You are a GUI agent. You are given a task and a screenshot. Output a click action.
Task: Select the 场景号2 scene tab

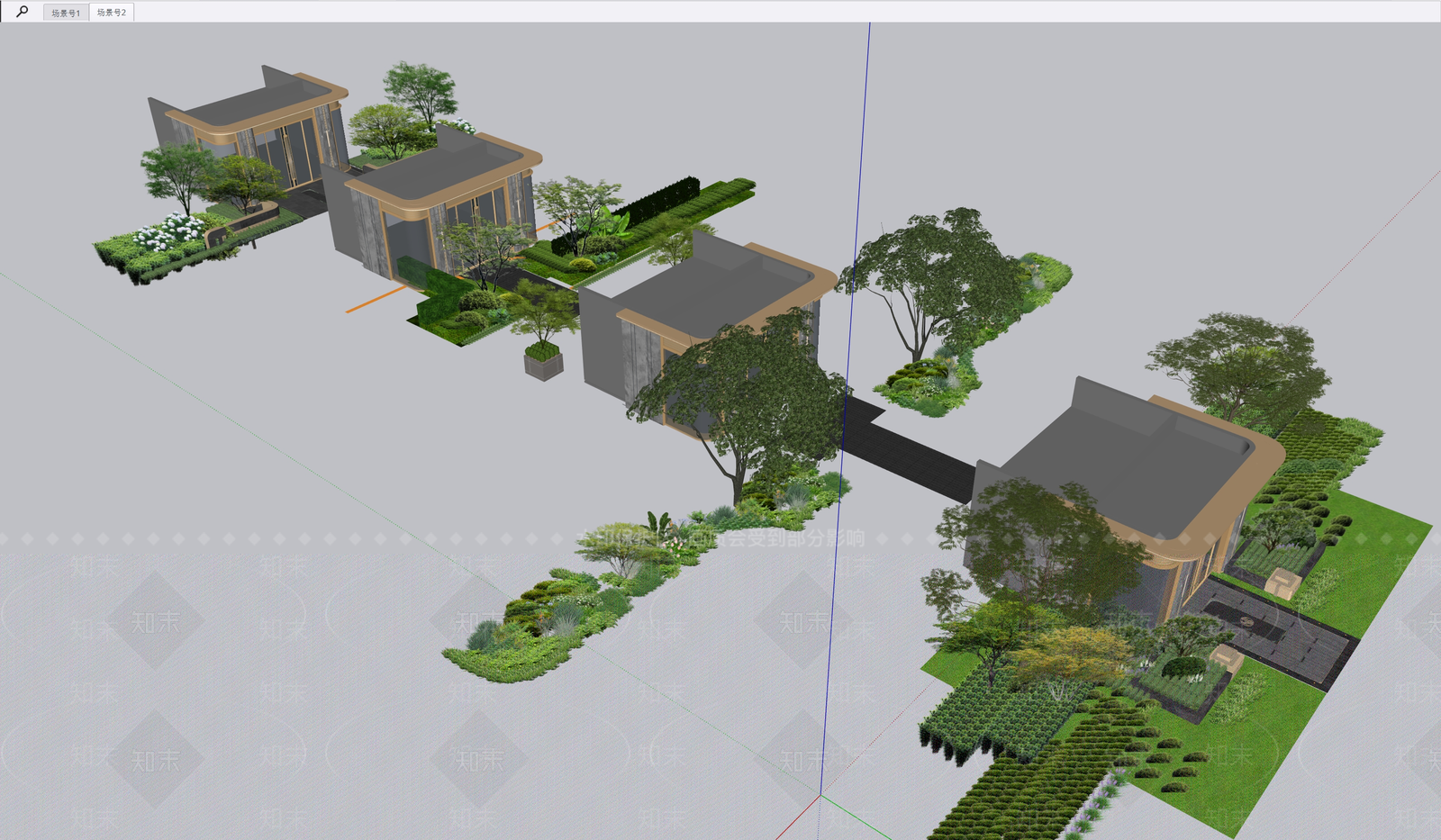(112, 13)
